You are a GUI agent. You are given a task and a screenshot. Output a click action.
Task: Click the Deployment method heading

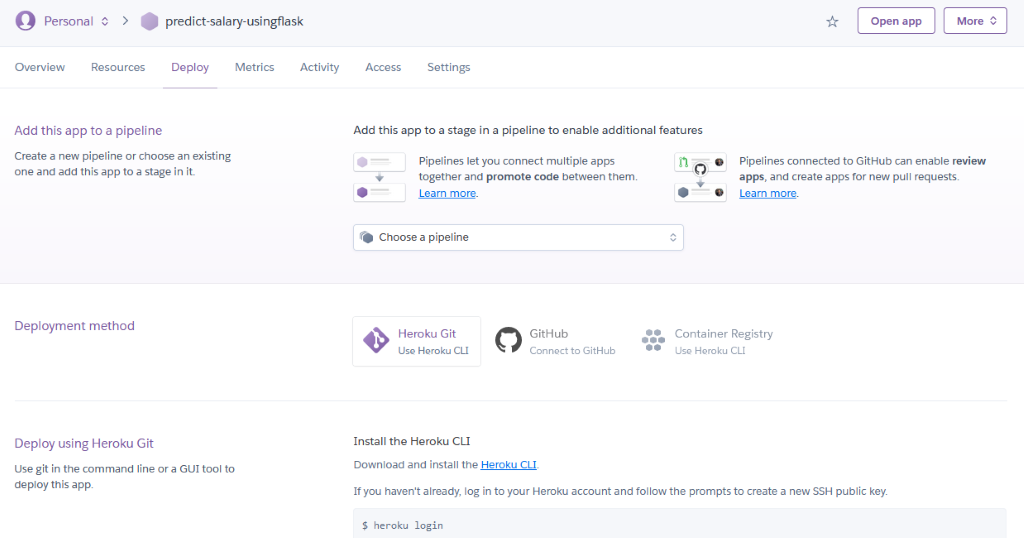(x=74, y=326)
